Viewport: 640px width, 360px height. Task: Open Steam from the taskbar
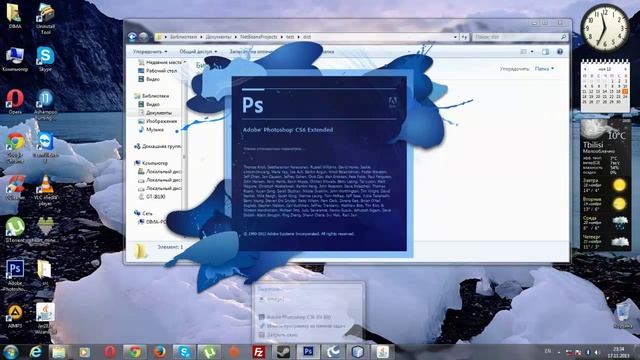pos(283,352)
